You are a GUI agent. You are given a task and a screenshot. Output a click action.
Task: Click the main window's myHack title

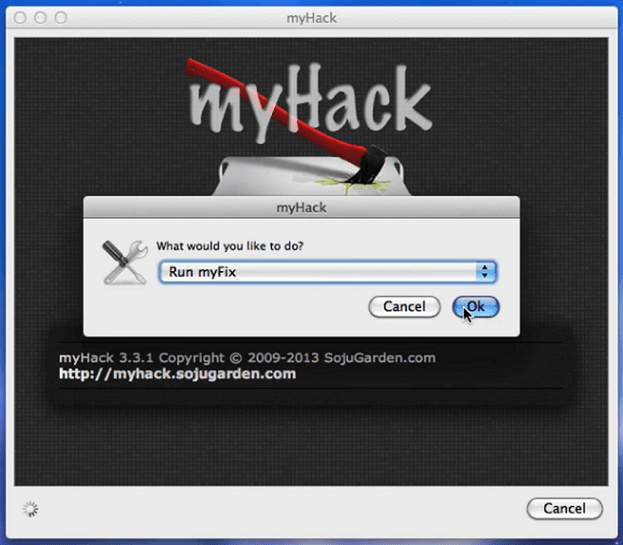312,18
